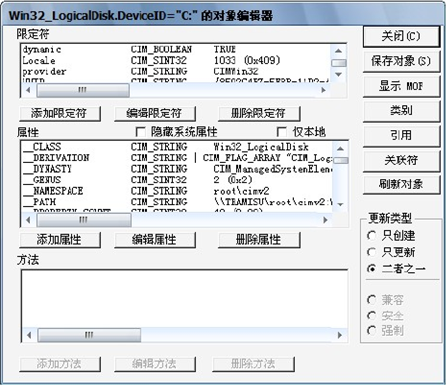The height and width of the screenshot is (385, 446).
Task: Select the Locale qualifier row
Action: tap(176, 61)
